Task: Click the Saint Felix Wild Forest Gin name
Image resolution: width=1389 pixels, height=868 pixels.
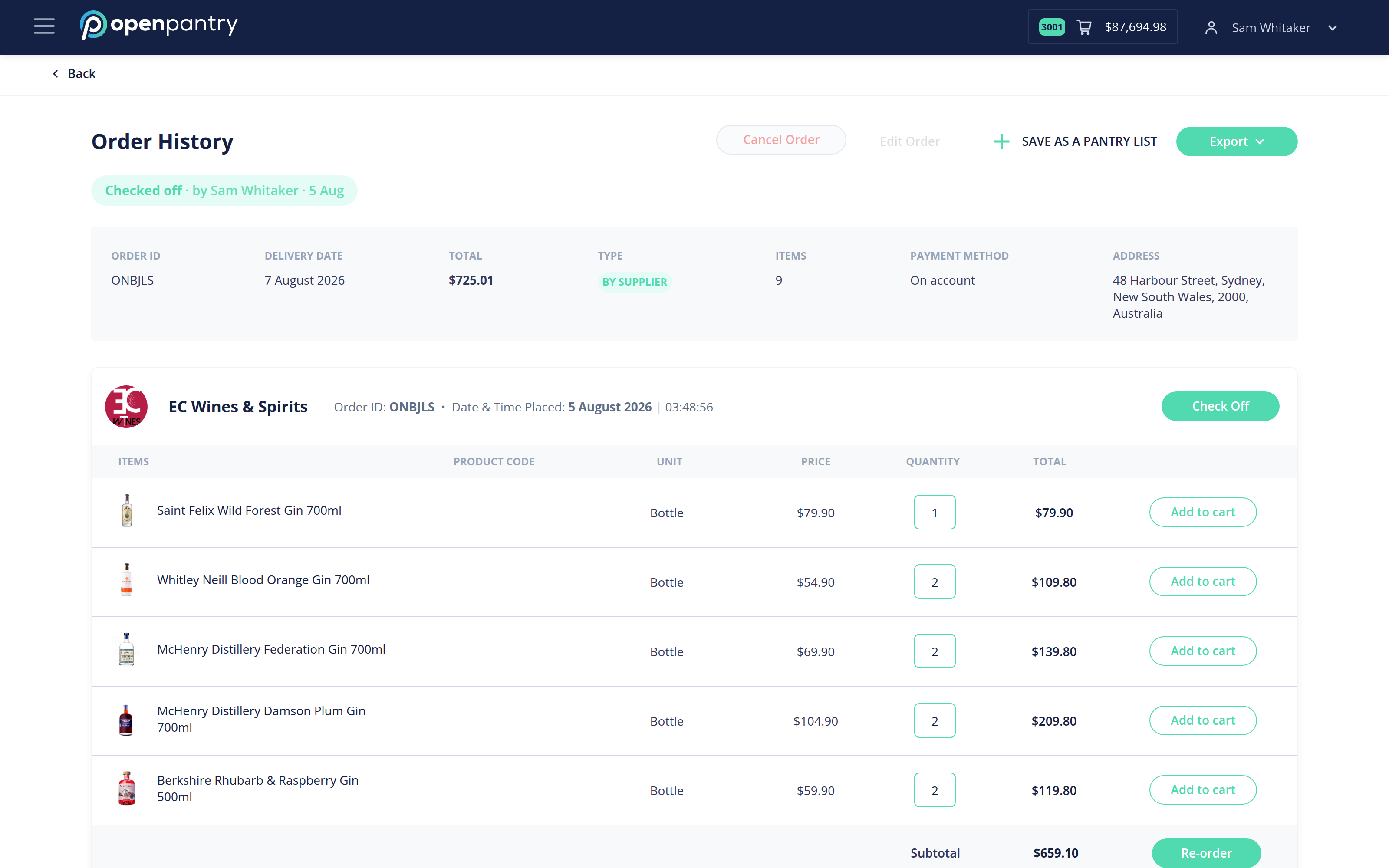Action: click(x=249, y=510)
